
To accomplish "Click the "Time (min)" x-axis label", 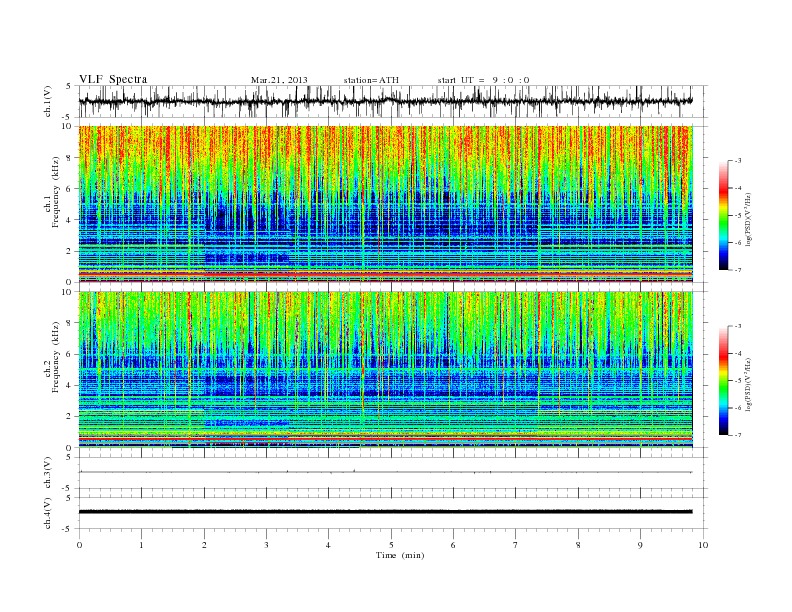I will click(400, 555).
